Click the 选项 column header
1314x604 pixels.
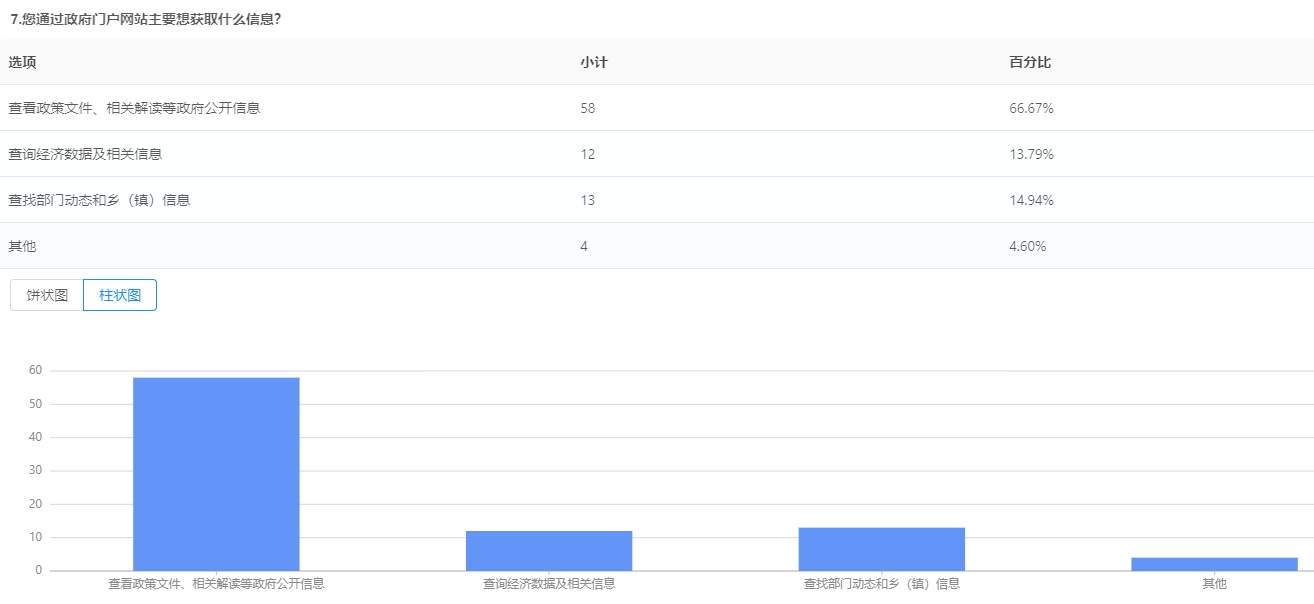click(x=23, y=62)
